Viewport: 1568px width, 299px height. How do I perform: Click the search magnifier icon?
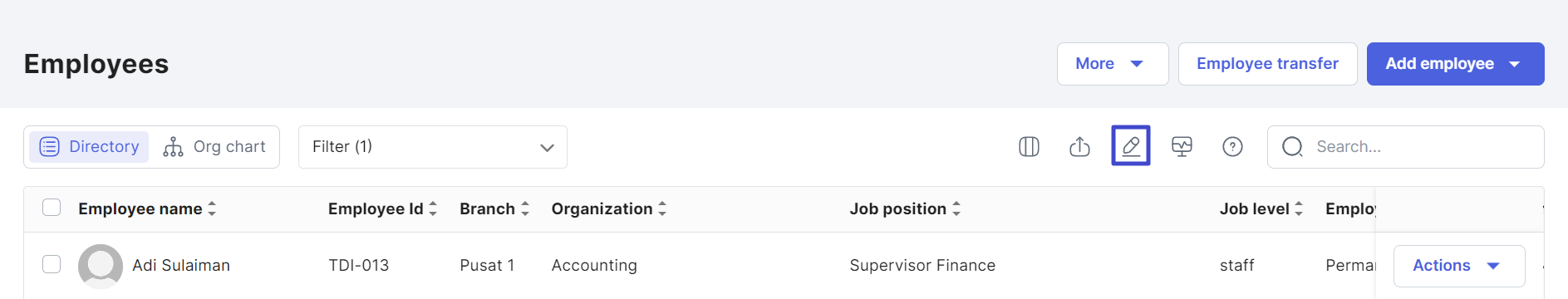(x=1292, y=147)
